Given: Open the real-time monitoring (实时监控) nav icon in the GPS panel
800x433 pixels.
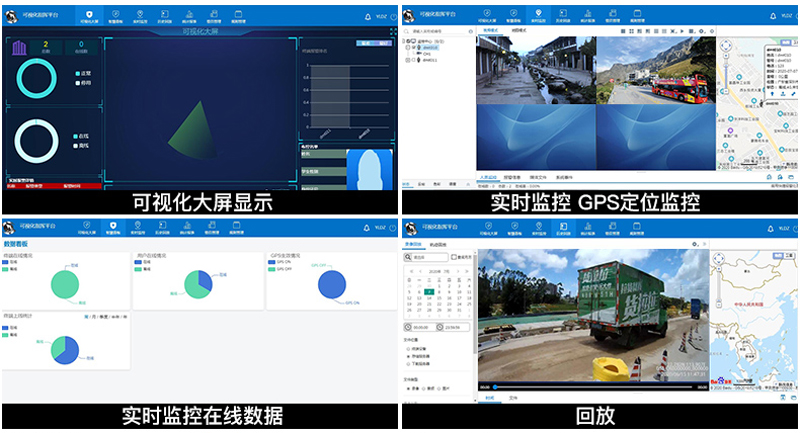Looking at the screenshot, I should [x=539, y=15].
